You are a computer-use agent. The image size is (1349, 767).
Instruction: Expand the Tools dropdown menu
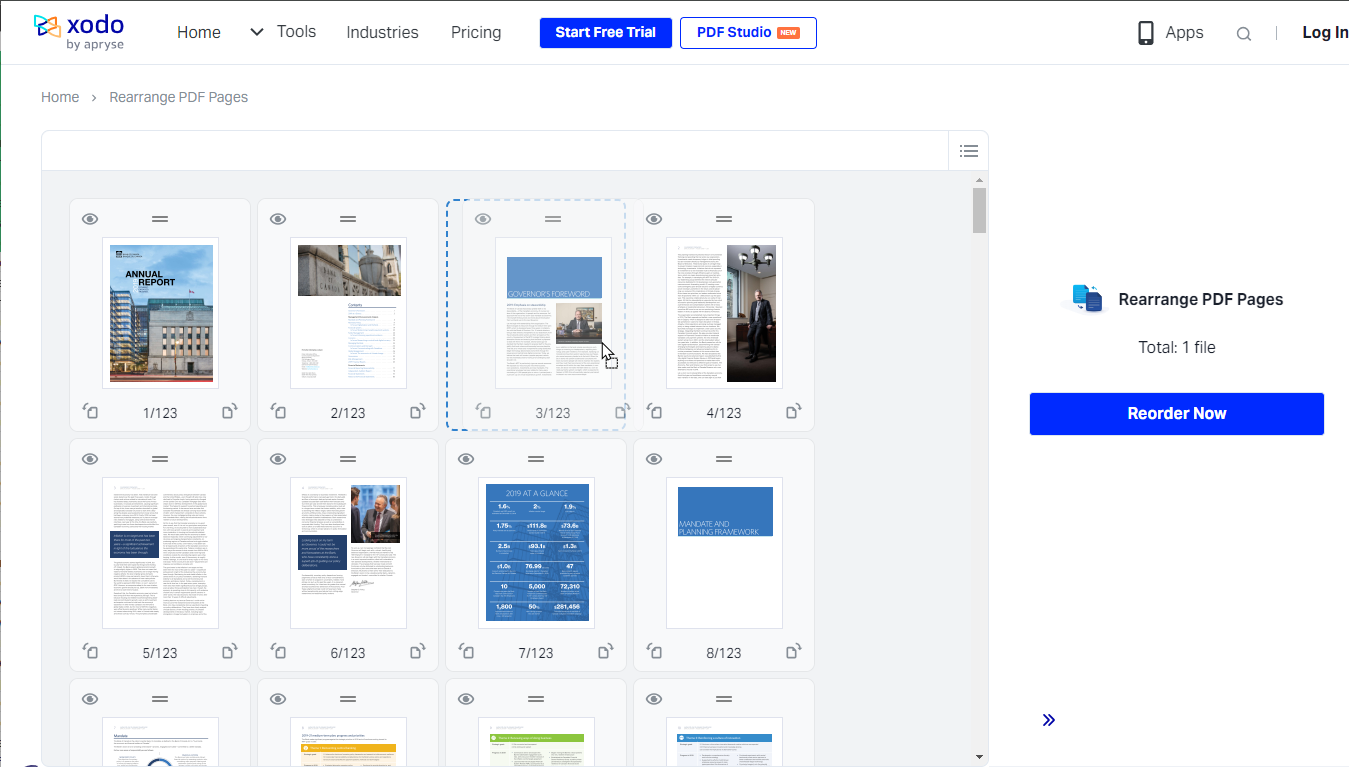(283, 32)
